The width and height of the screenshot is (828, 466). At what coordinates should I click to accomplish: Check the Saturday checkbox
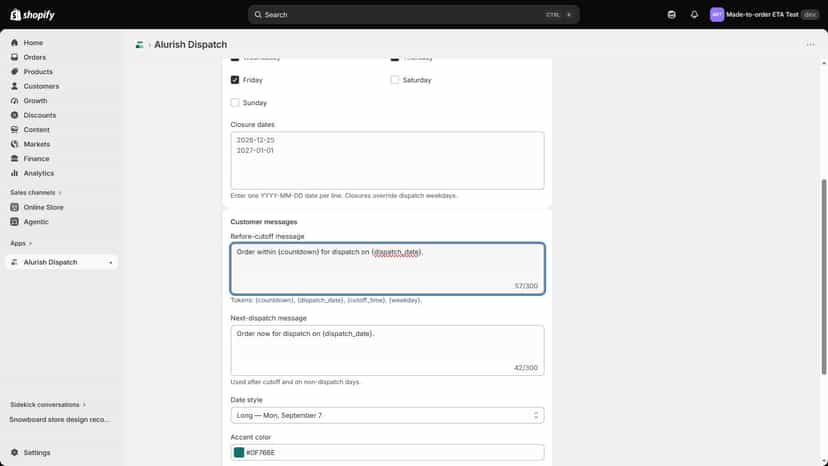(394, 80)
